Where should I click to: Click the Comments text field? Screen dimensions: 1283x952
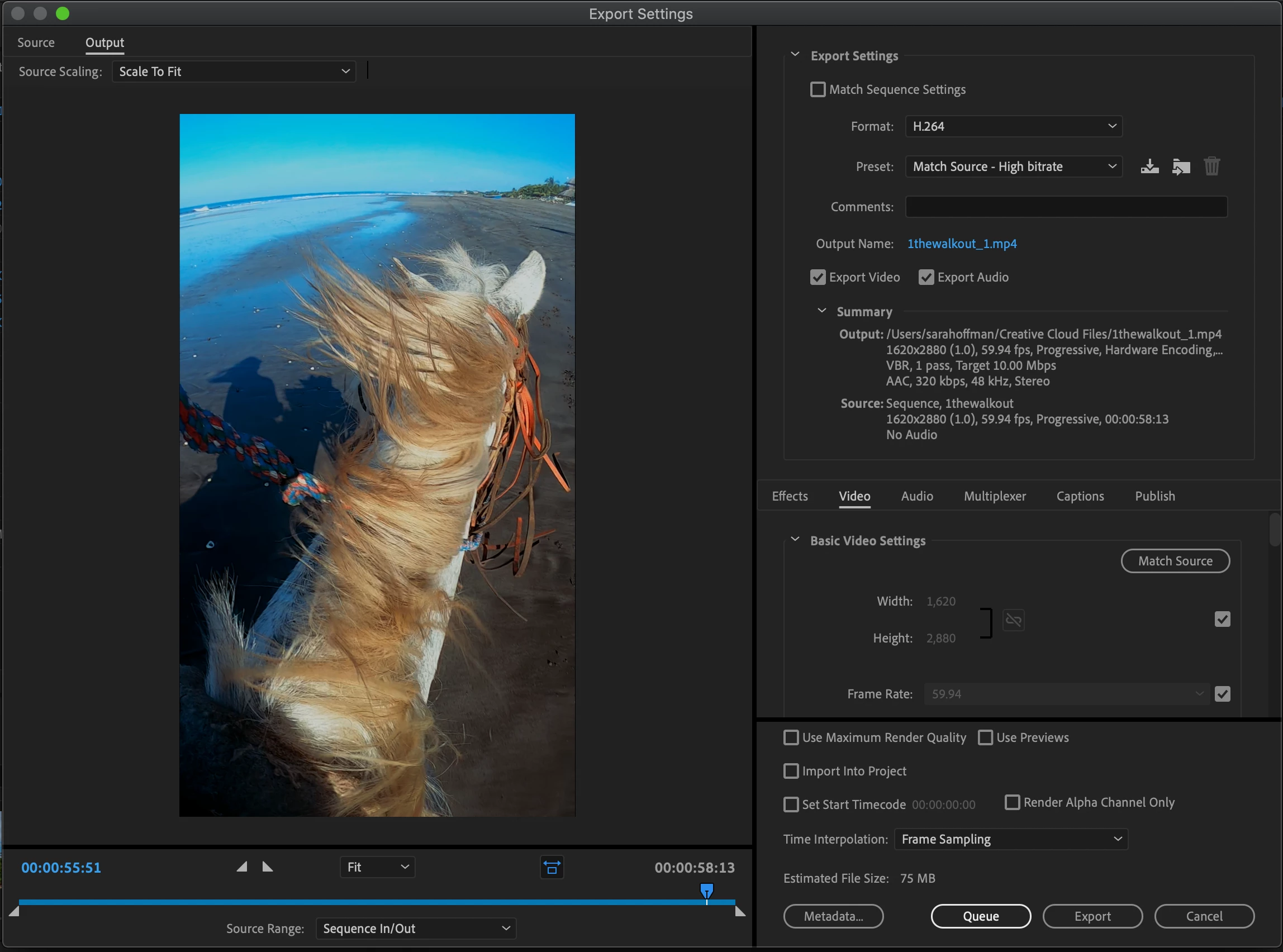pos(1066,207)
